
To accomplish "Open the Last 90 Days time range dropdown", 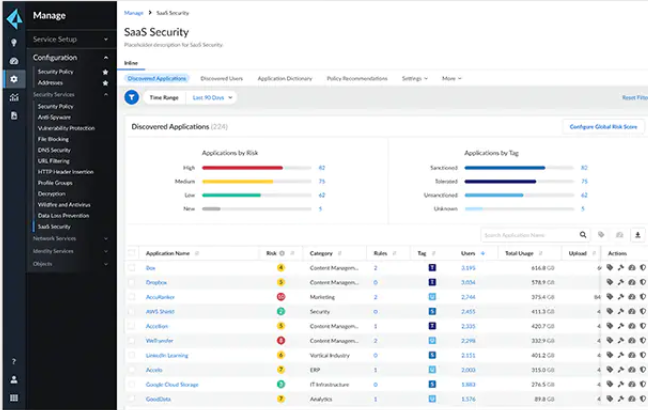I will [212, 98].
